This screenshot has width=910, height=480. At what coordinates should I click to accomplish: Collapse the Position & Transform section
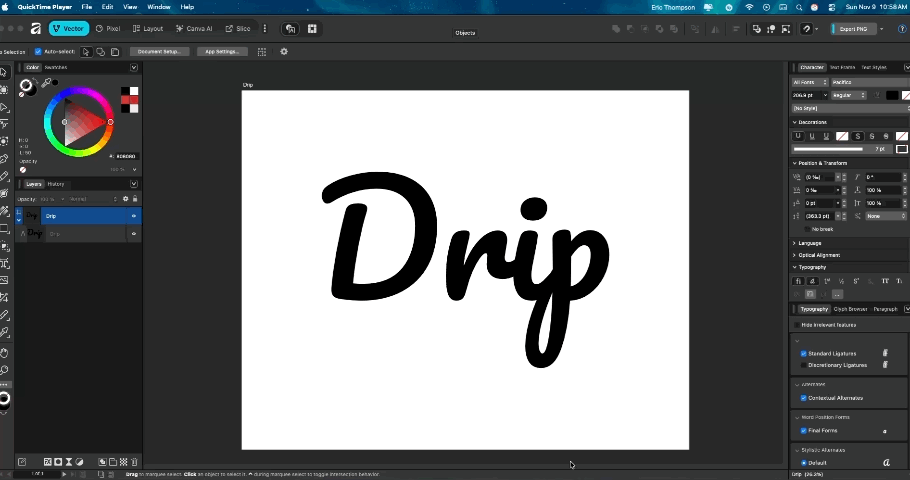pyautogui.click(x=795, y=163)
